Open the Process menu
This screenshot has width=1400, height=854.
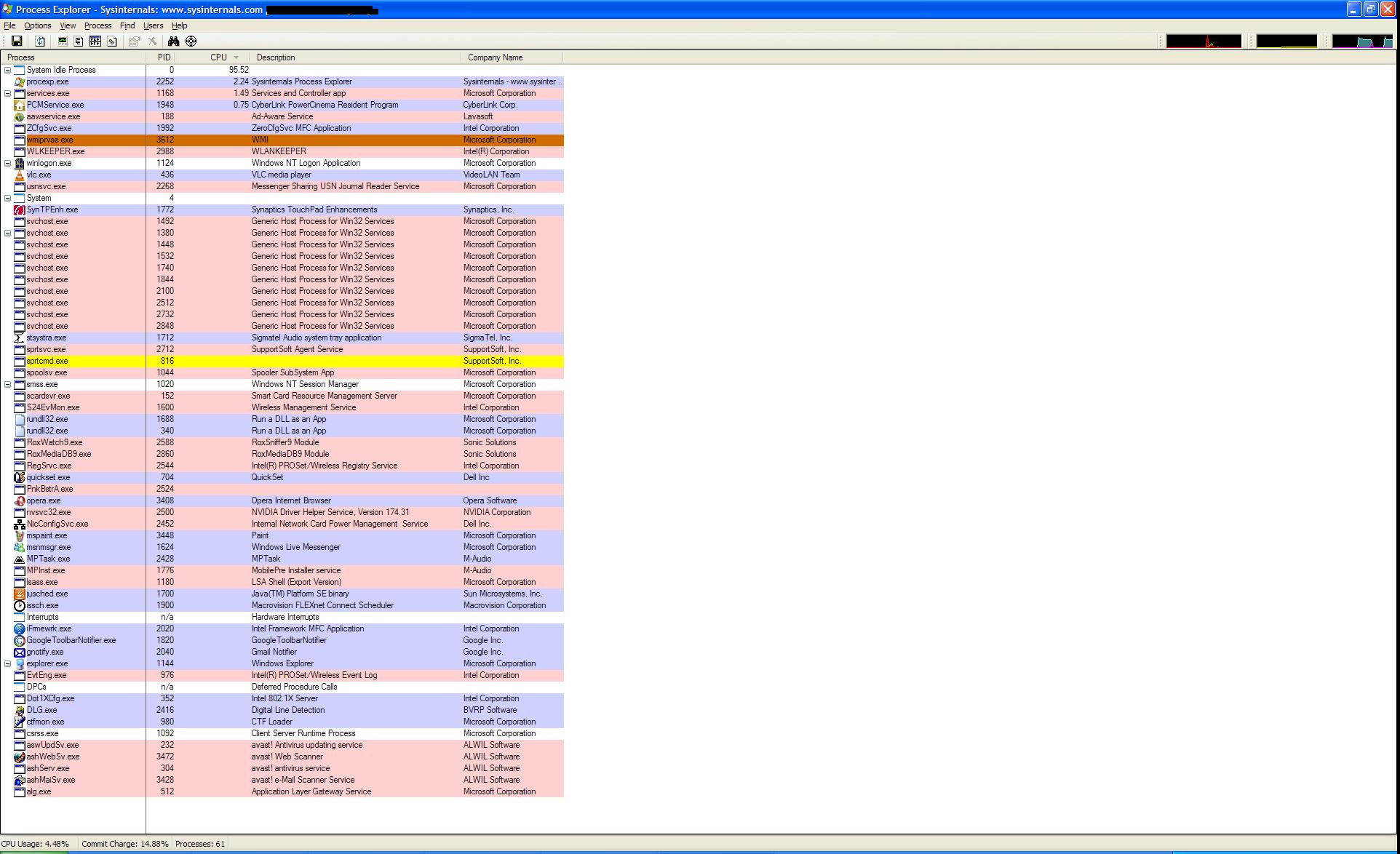coord(98,25)
